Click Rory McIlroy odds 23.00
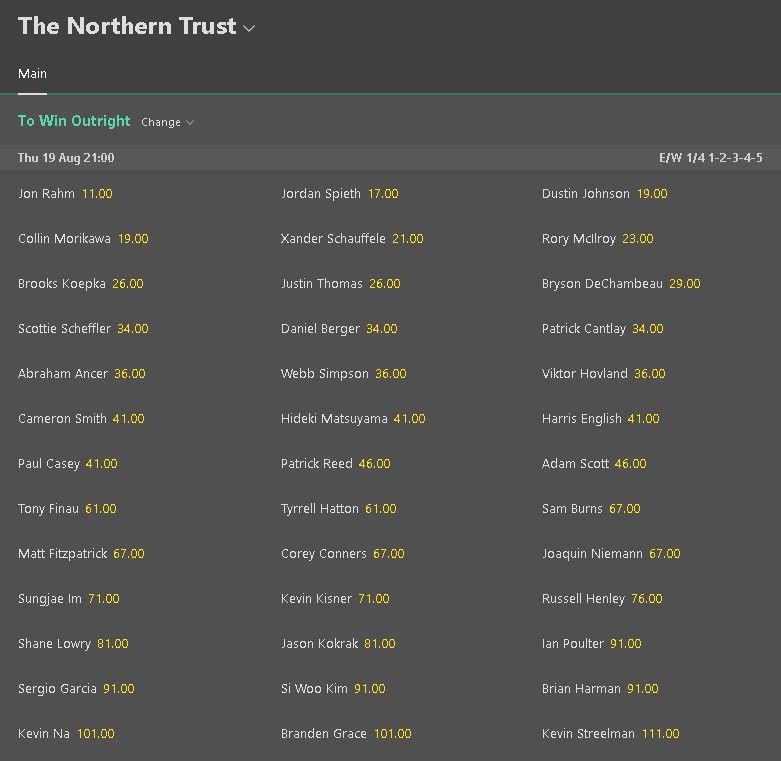Viewport: 781px width, 761px height. click(x=638, y=239)
